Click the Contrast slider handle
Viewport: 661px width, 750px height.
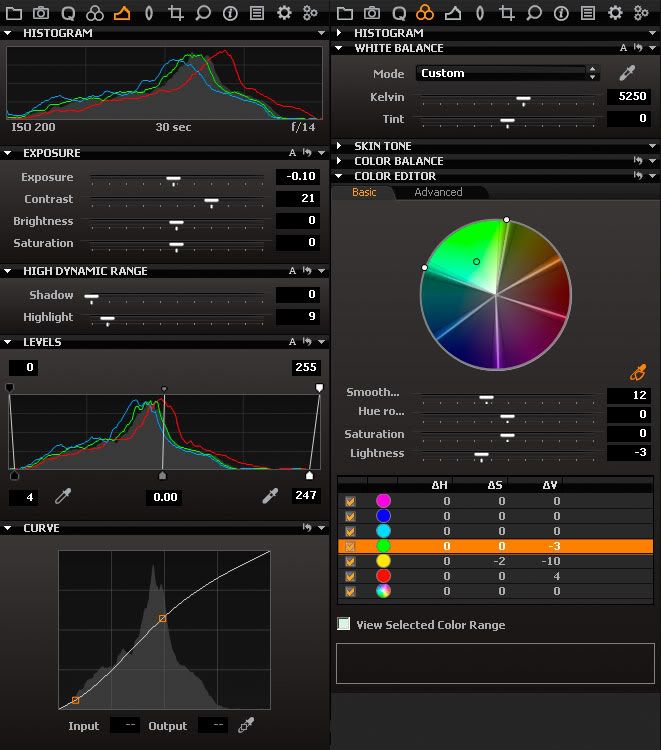[x=211, y=202]
